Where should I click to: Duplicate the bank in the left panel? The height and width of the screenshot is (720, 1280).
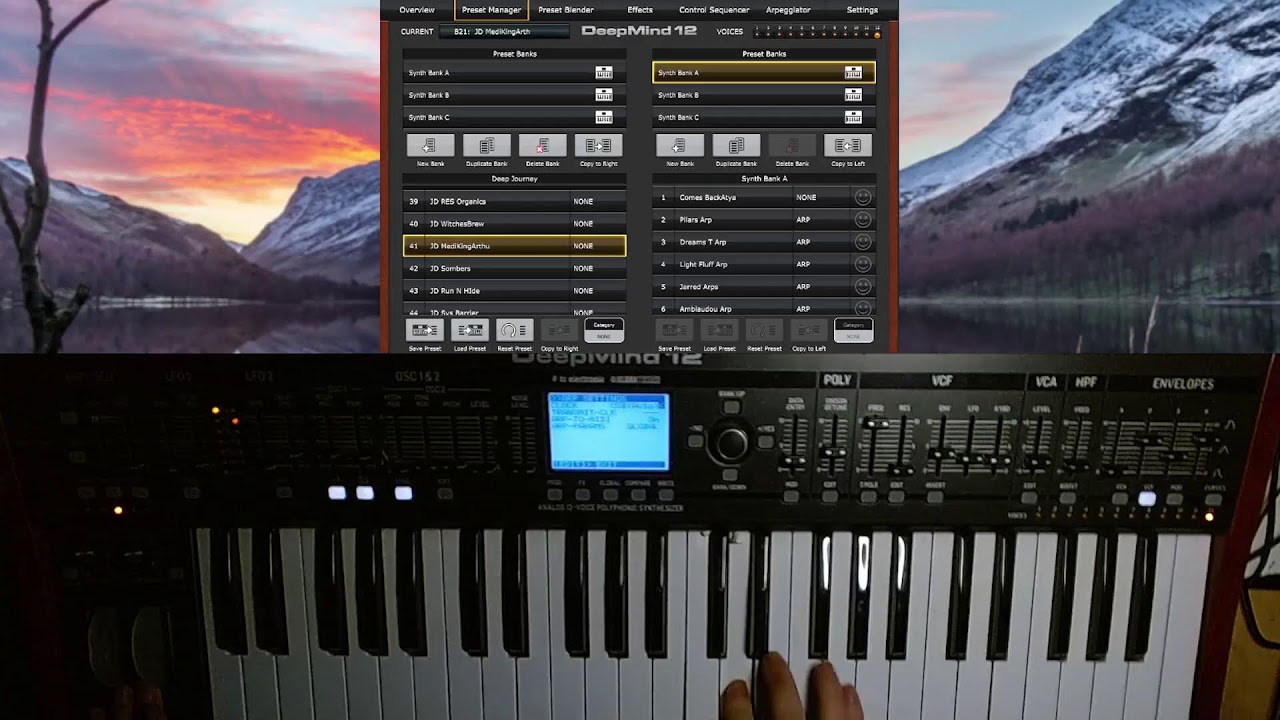(x=487, y=146)
